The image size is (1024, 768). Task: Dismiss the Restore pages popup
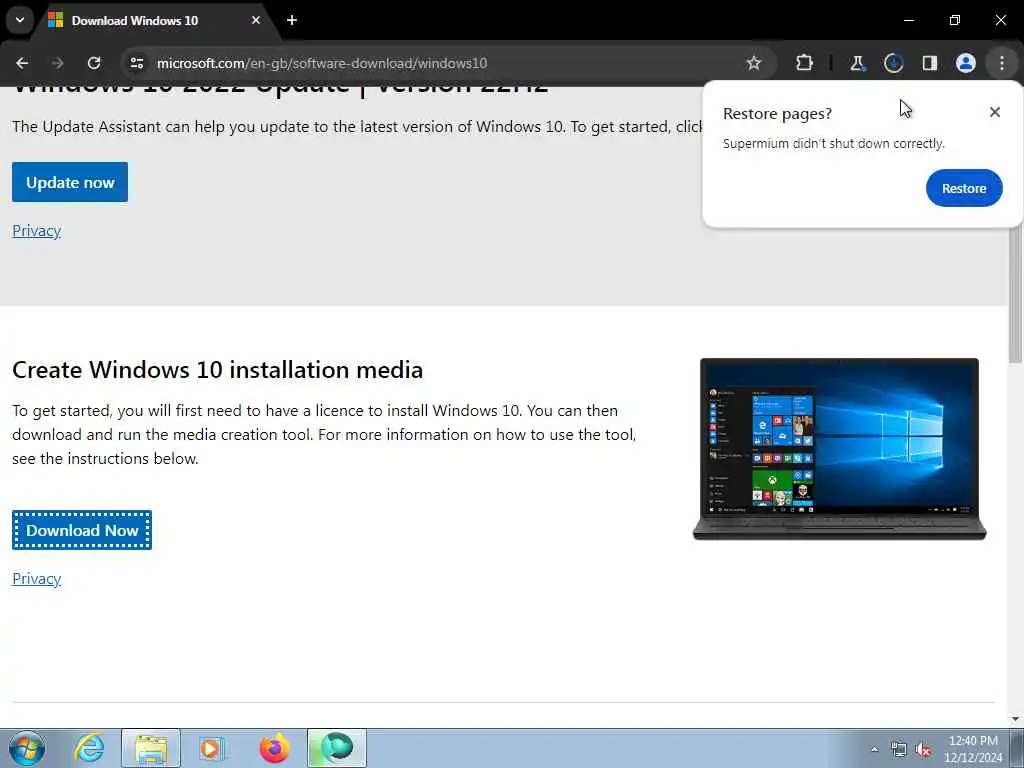995,112
